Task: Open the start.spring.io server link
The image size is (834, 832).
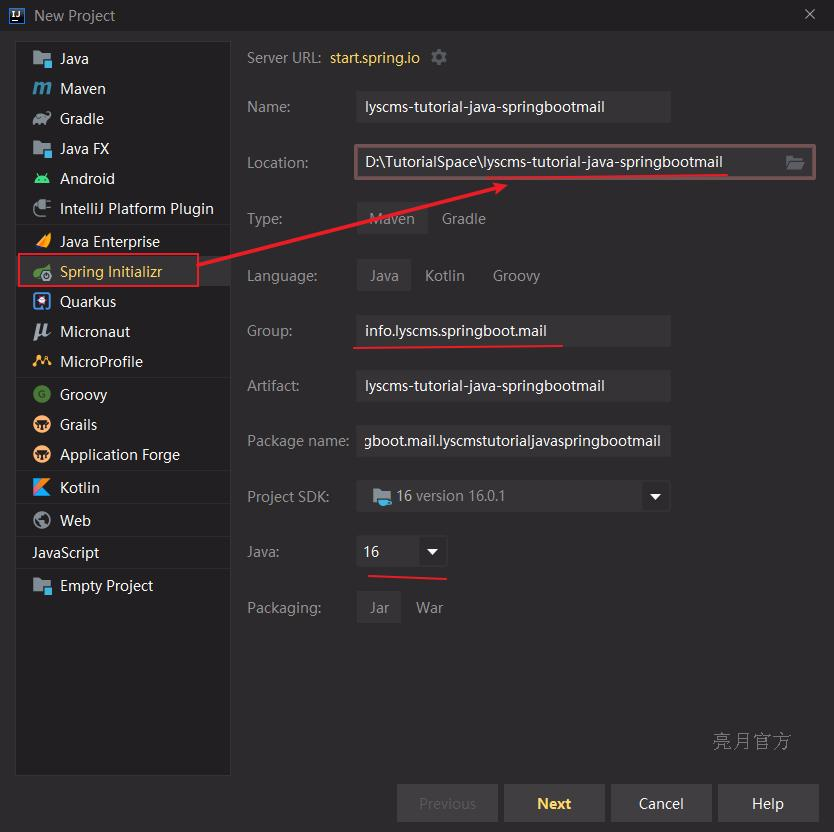Action: [374, 57]
